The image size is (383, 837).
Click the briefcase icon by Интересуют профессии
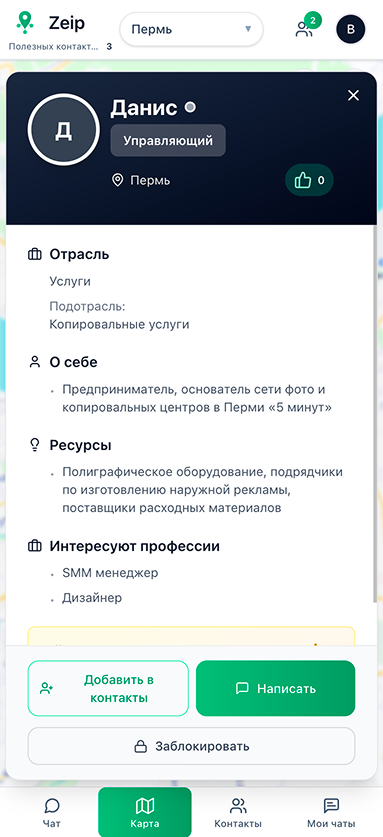[34, 547]
